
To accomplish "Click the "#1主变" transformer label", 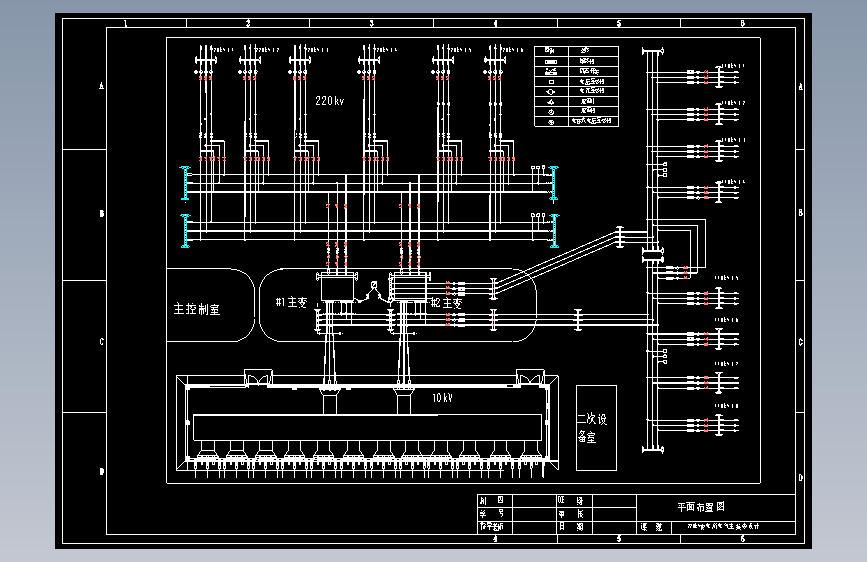I will click(291, 302).
